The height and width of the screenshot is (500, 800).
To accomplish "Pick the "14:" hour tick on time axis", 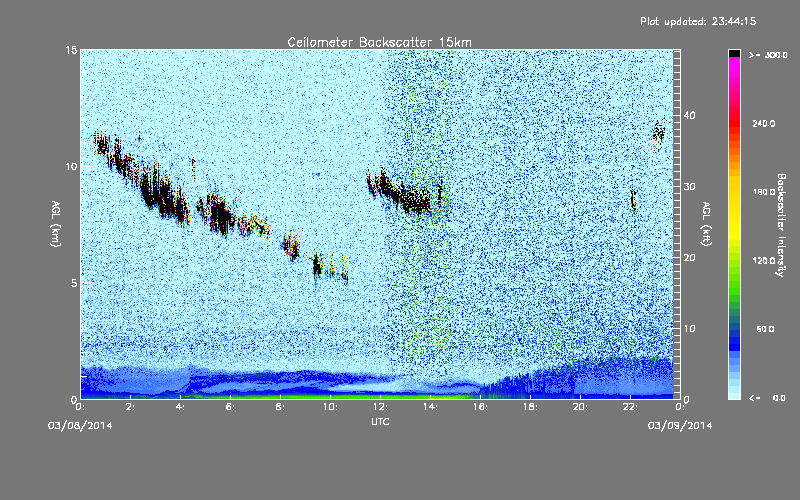I will click(430, 407).
